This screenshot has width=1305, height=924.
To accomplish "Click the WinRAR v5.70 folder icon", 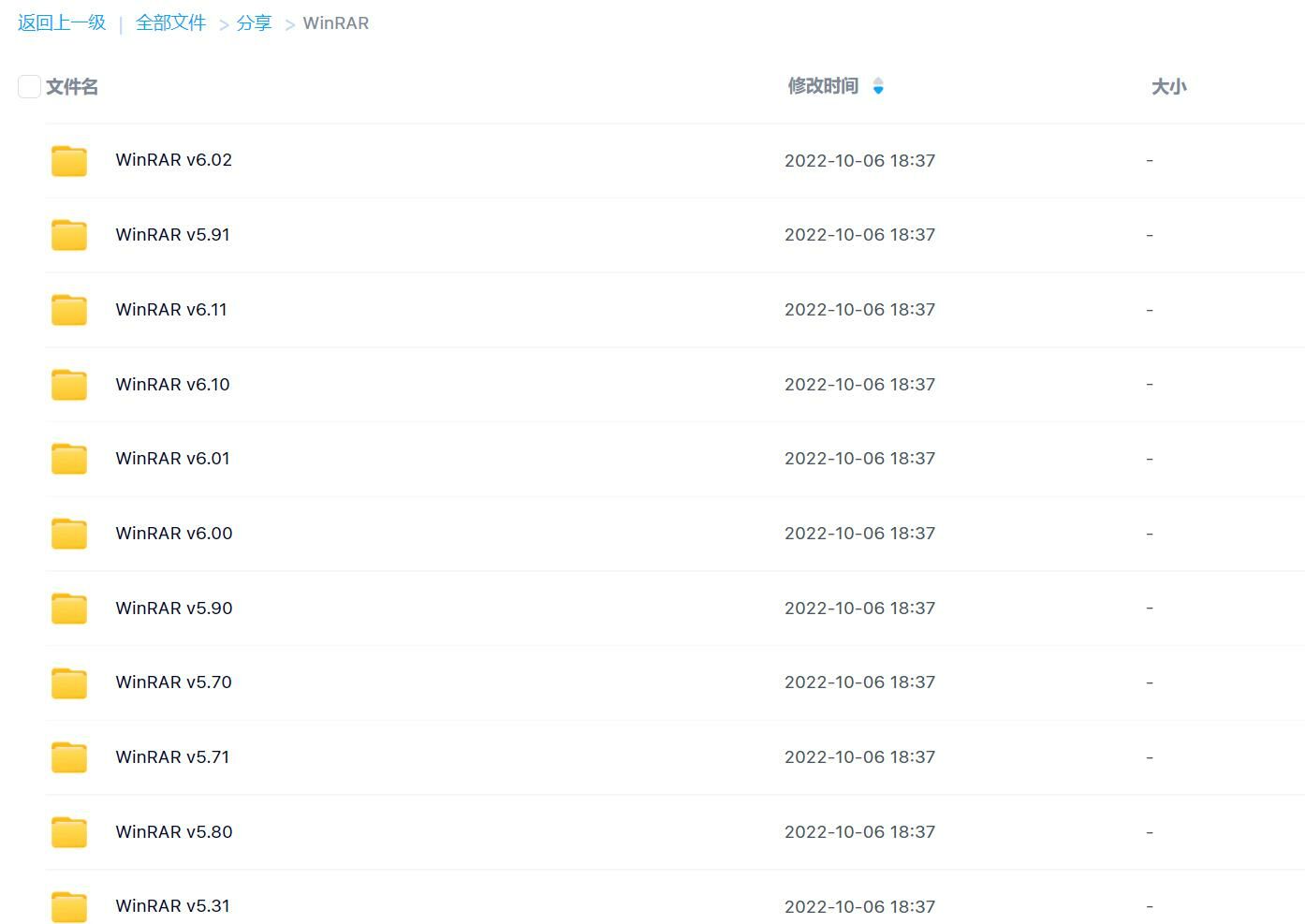I will (x=69, y=682).
